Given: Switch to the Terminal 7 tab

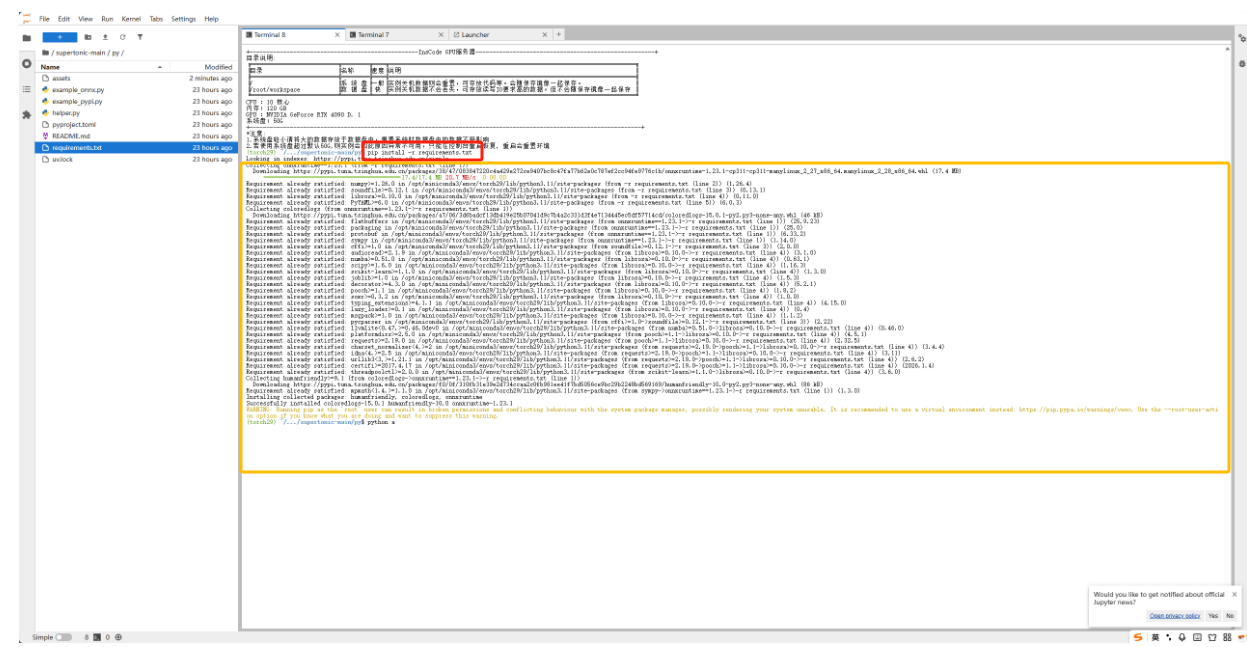Looking at the screenshot, I should pos(398,34).
